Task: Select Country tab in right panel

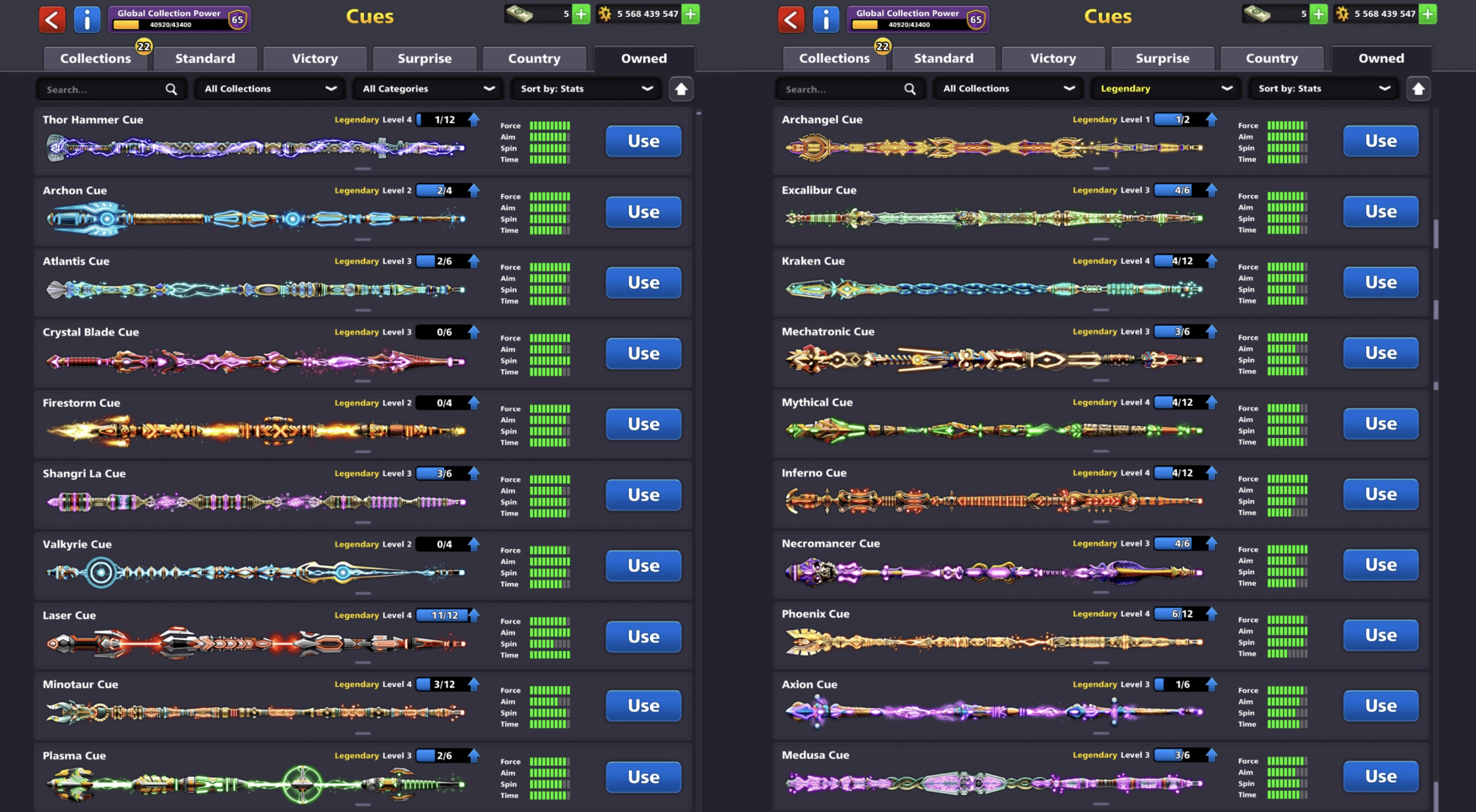Action: (x=1272, y=59)
